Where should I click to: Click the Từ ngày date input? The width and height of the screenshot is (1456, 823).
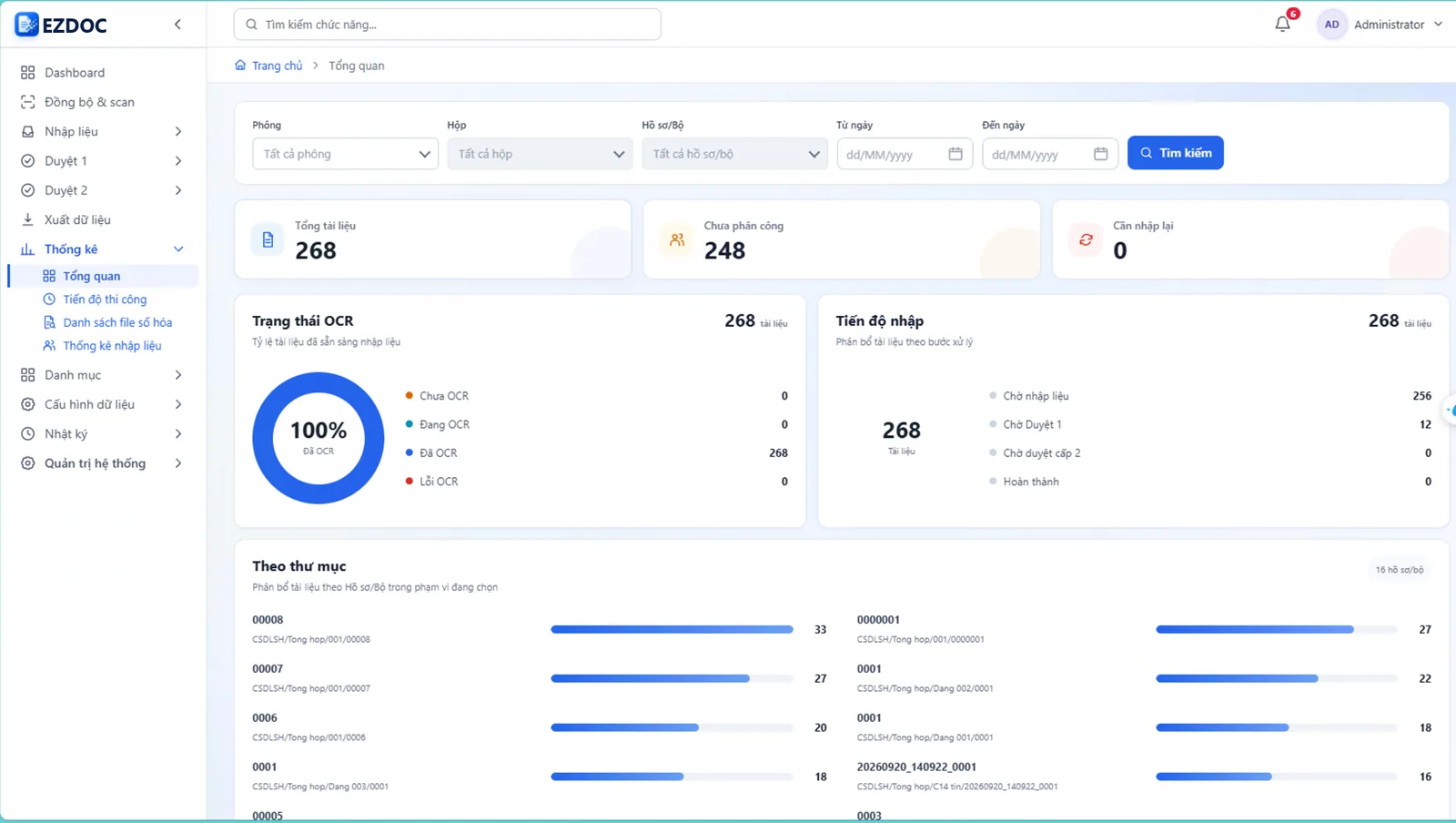point(905,154)
